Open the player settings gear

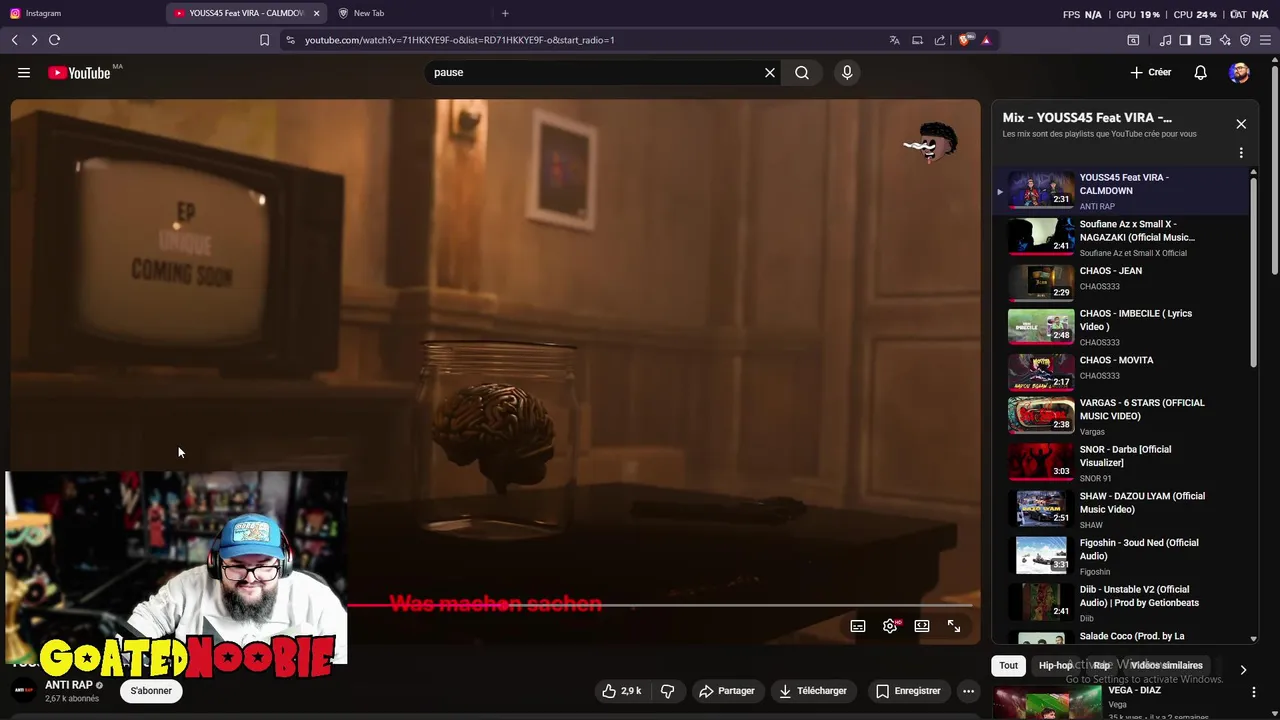pos(890,626)
